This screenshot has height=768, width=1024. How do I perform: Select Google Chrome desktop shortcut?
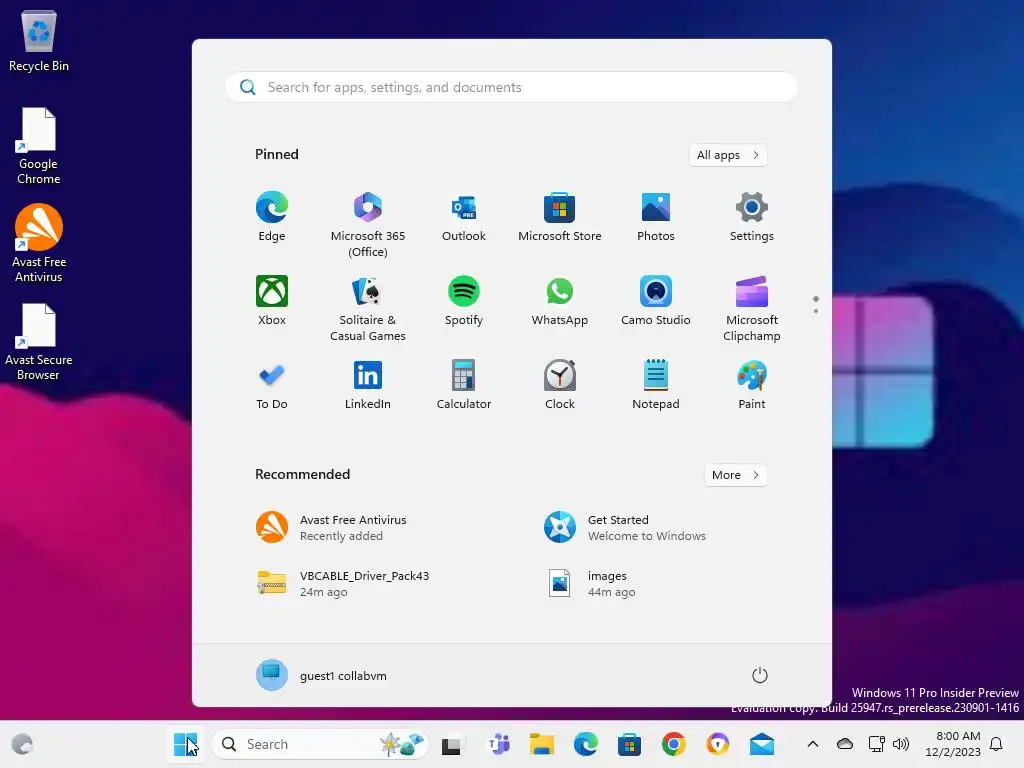tap(39, 146)
